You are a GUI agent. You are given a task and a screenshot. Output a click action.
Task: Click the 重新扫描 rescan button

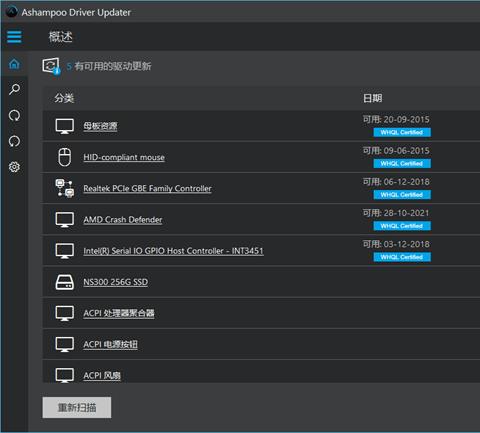(77, 407)
